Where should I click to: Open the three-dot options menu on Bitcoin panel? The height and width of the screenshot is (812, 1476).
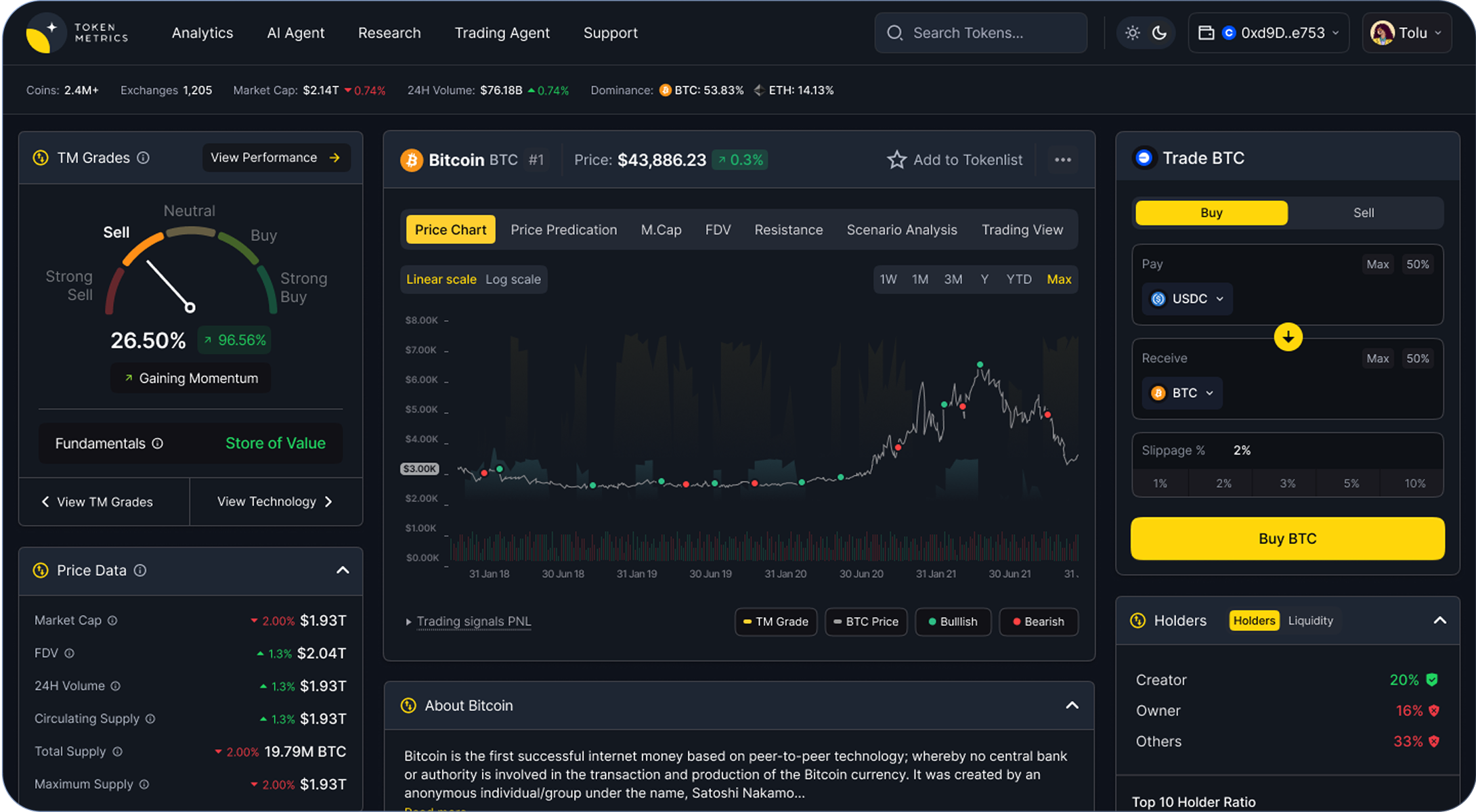pos(1063,160)
